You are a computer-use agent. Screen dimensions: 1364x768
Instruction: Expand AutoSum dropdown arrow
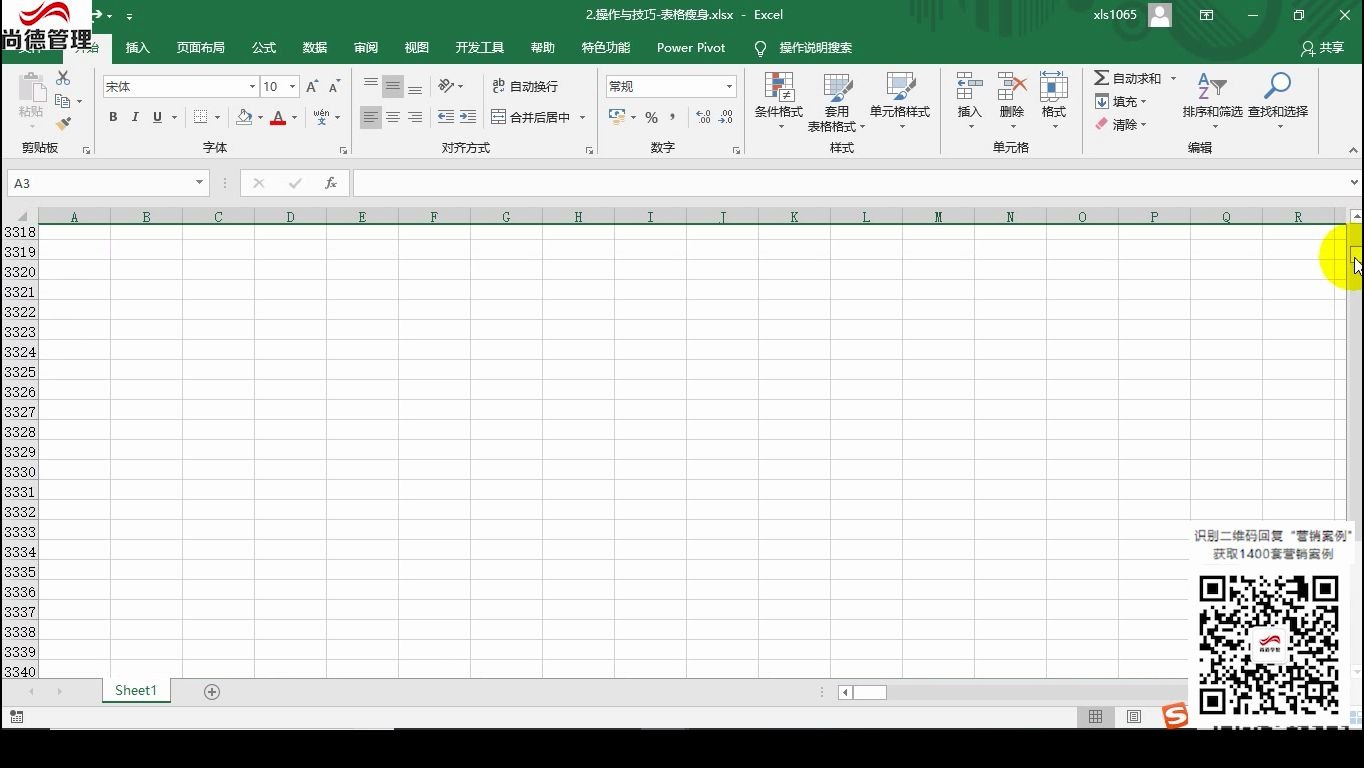click(1173, 78)
